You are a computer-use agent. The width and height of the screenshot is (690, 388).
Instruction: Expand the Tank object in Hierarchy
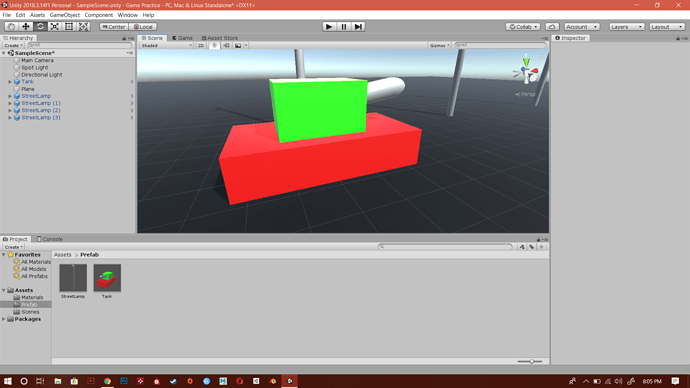click(10, 82)
